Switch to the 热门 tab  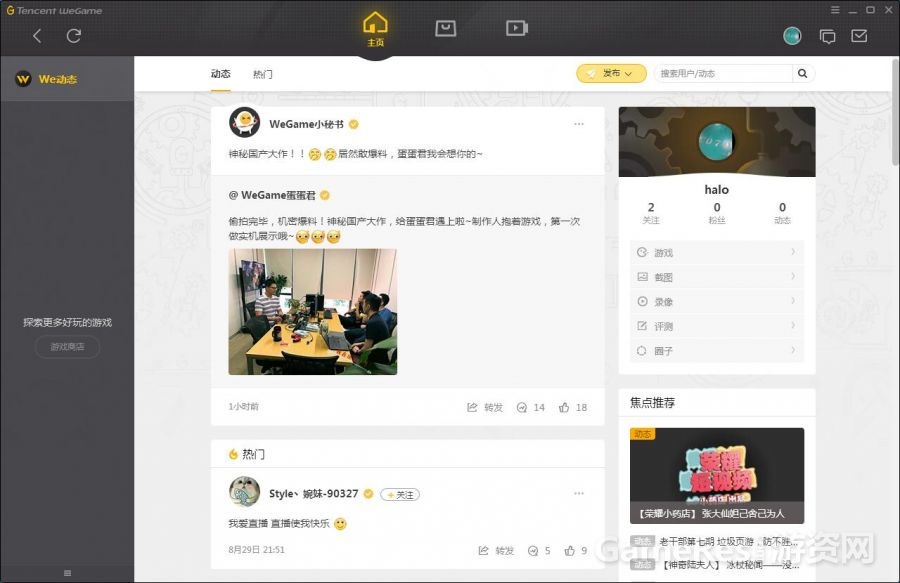coord(262,74)
